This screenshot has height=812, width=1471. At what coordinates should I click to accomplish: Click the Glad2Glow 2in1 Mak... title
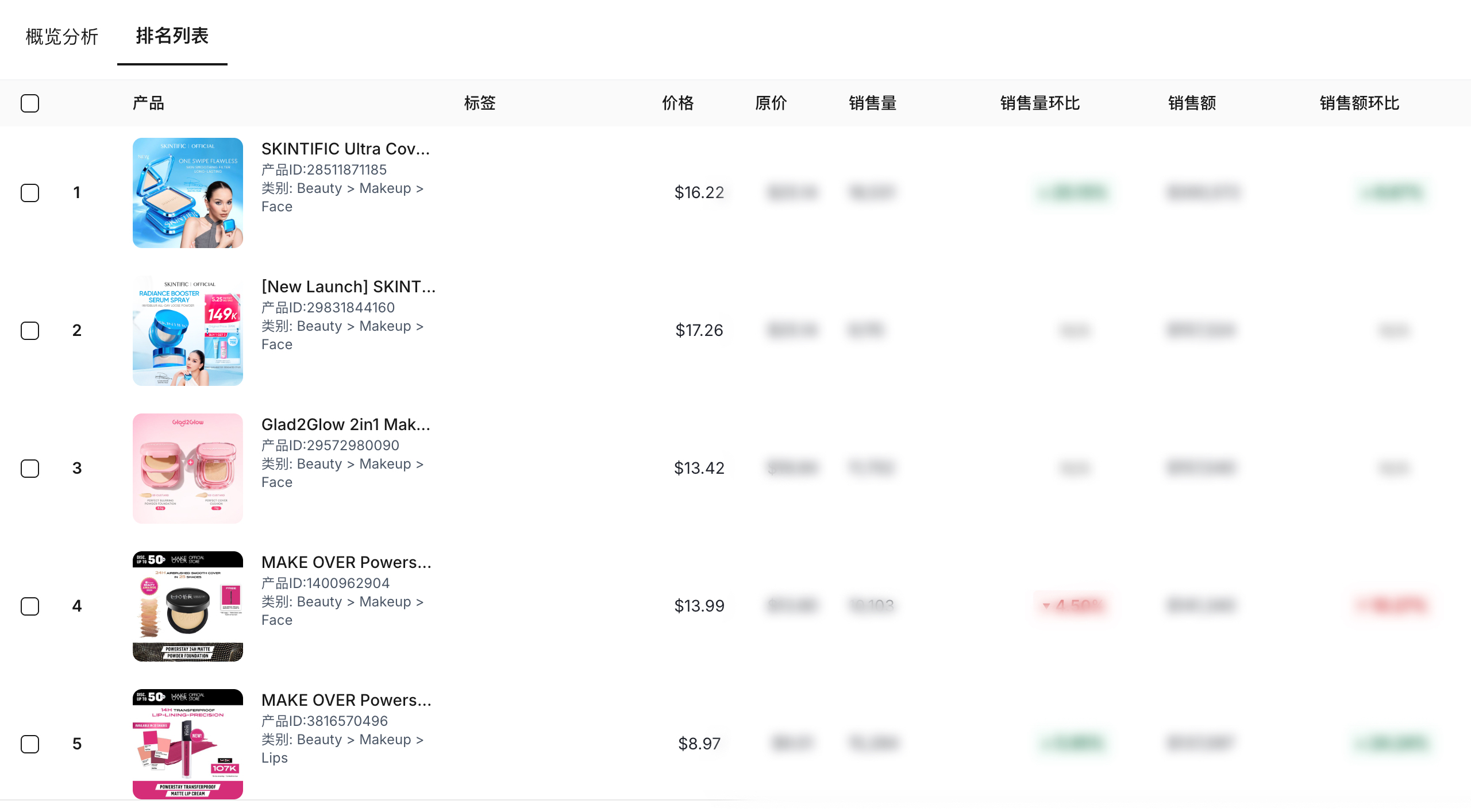345,424
